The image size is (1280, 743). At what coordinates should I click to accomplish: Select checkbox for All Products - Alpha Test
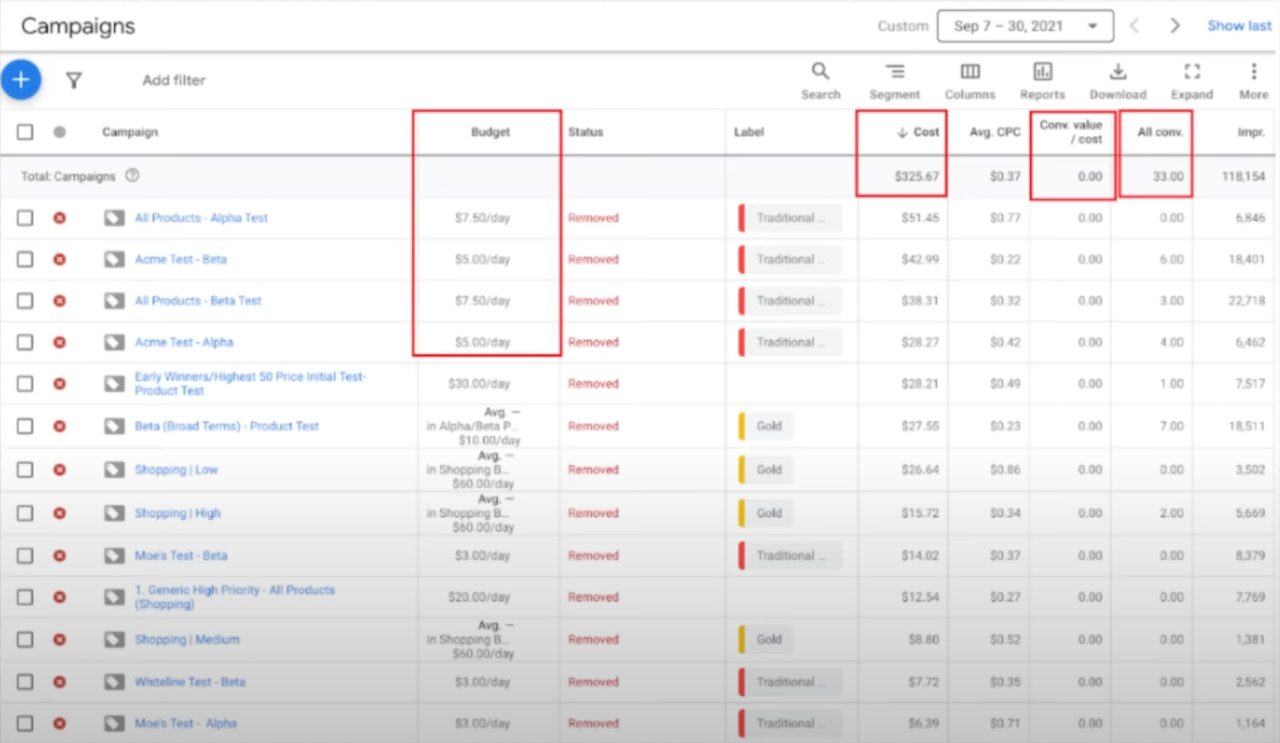pyautogui.click(x=25, y=218)
